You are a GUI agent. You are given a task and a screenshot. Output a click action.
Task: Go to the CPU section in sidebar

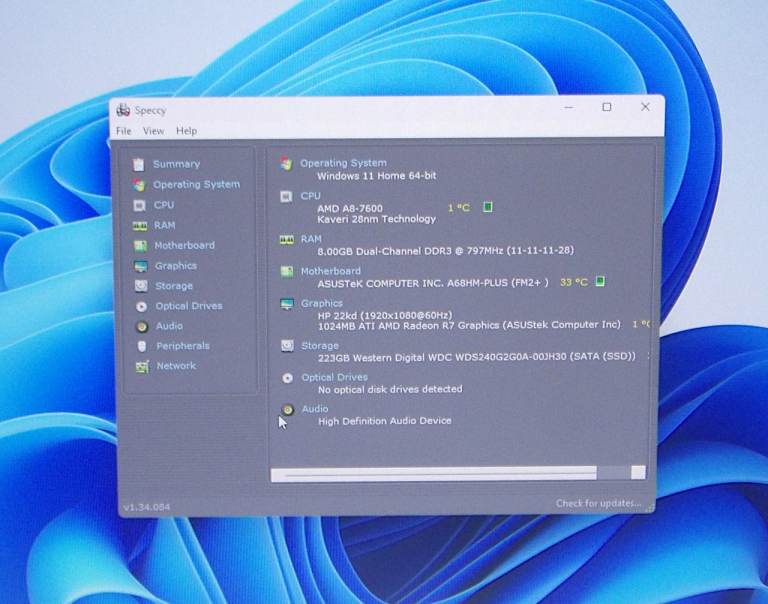164,205
